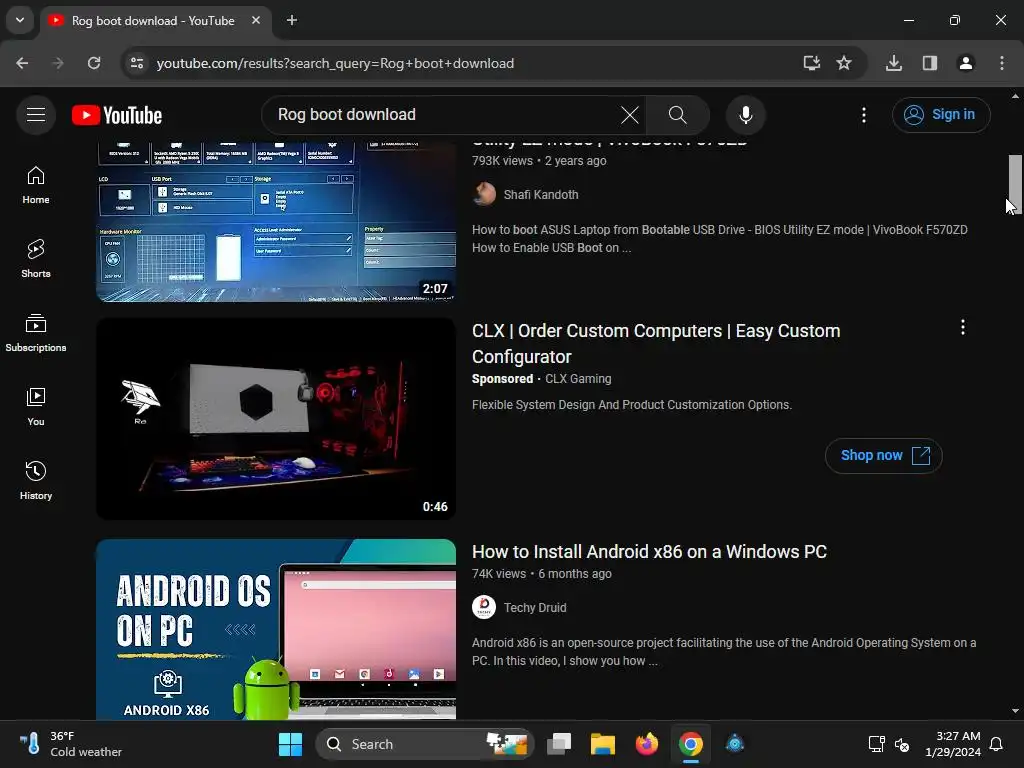Open Chrome three-dot menu
The height and width of the screenshot is (768, 1024).
1002,63
